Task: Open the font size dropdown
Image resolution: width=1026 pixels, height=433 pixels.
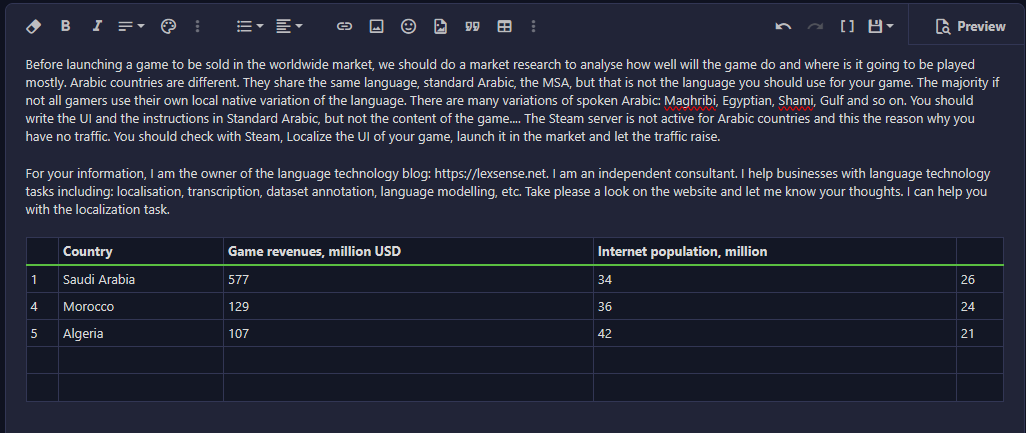Action: pos(131,26)
